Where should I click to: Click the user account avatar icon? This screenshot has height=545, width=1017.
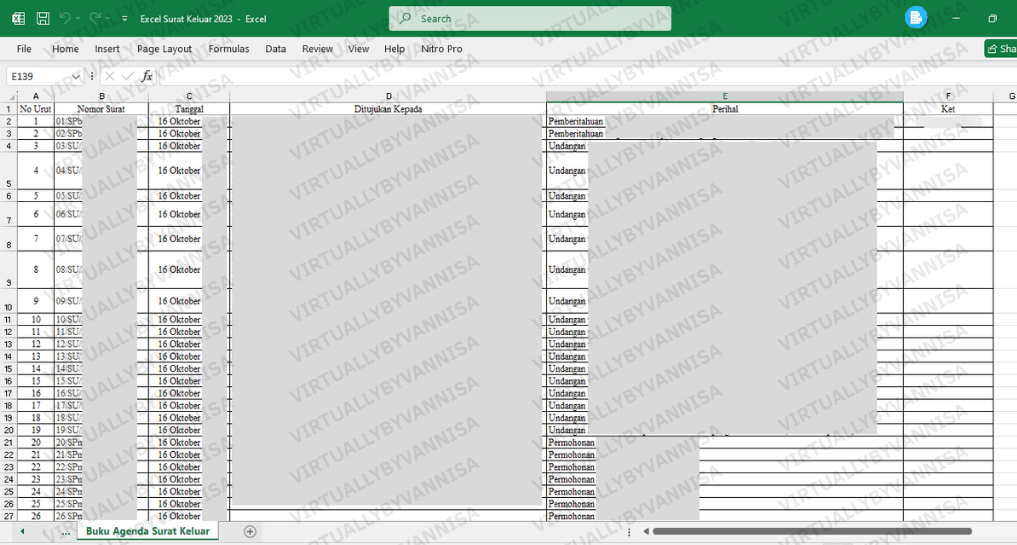point(915,18)
